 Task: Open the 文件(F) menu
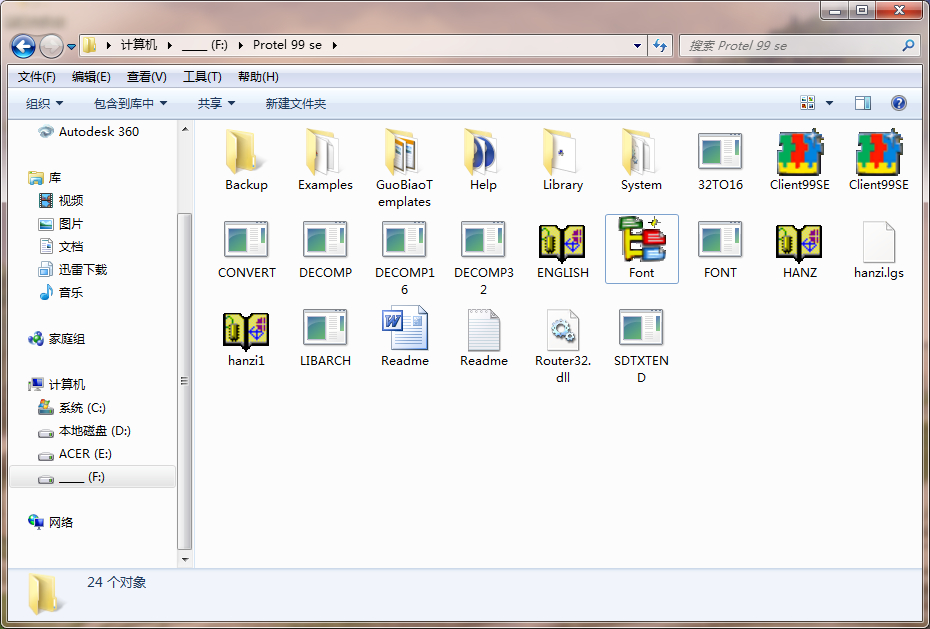pos(37,77)
